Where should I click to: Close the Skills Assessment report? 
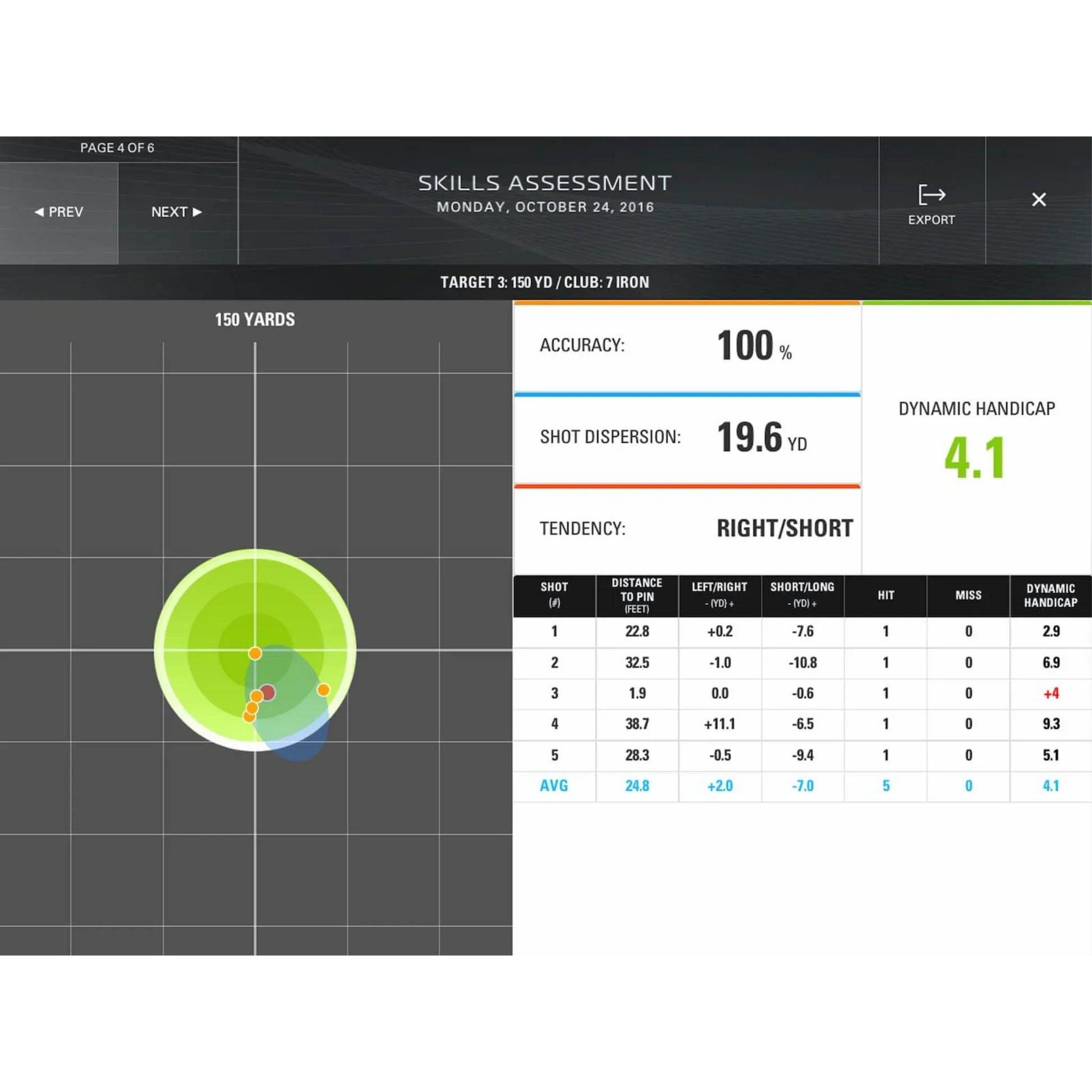coord(1038,200)
